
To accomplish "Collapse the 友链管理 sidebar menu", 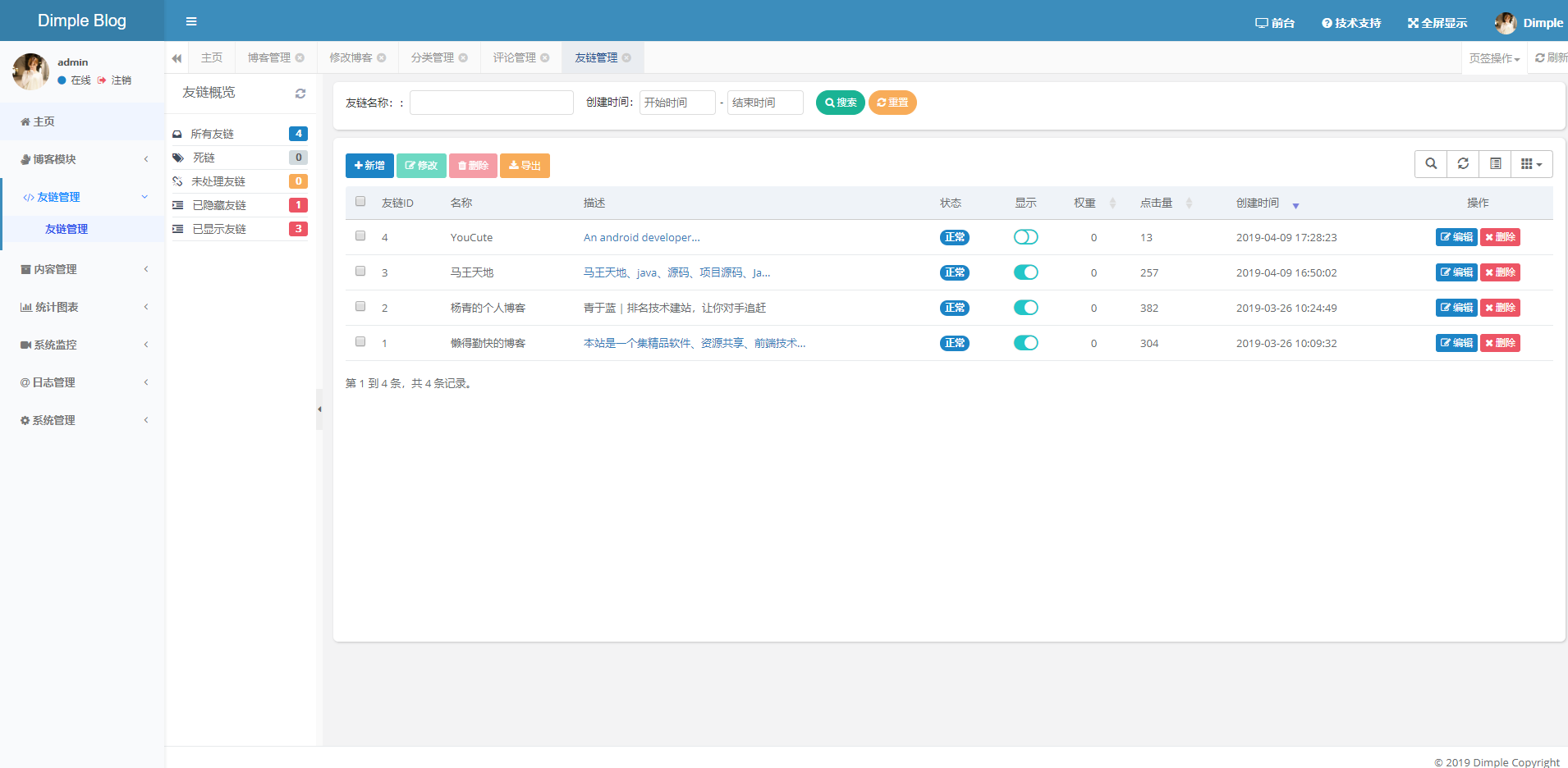I will pos(82,197).
